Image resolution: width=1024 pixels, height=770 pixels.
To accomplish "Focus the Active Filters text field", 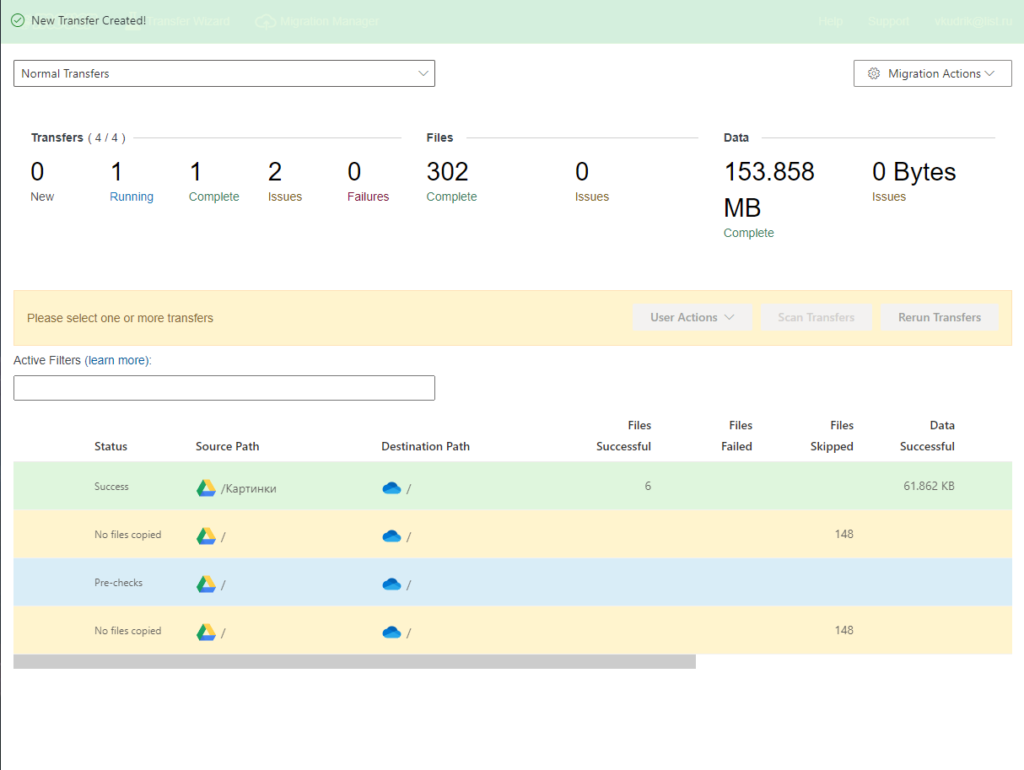I will pyautogui.click(x=224, y=388).
